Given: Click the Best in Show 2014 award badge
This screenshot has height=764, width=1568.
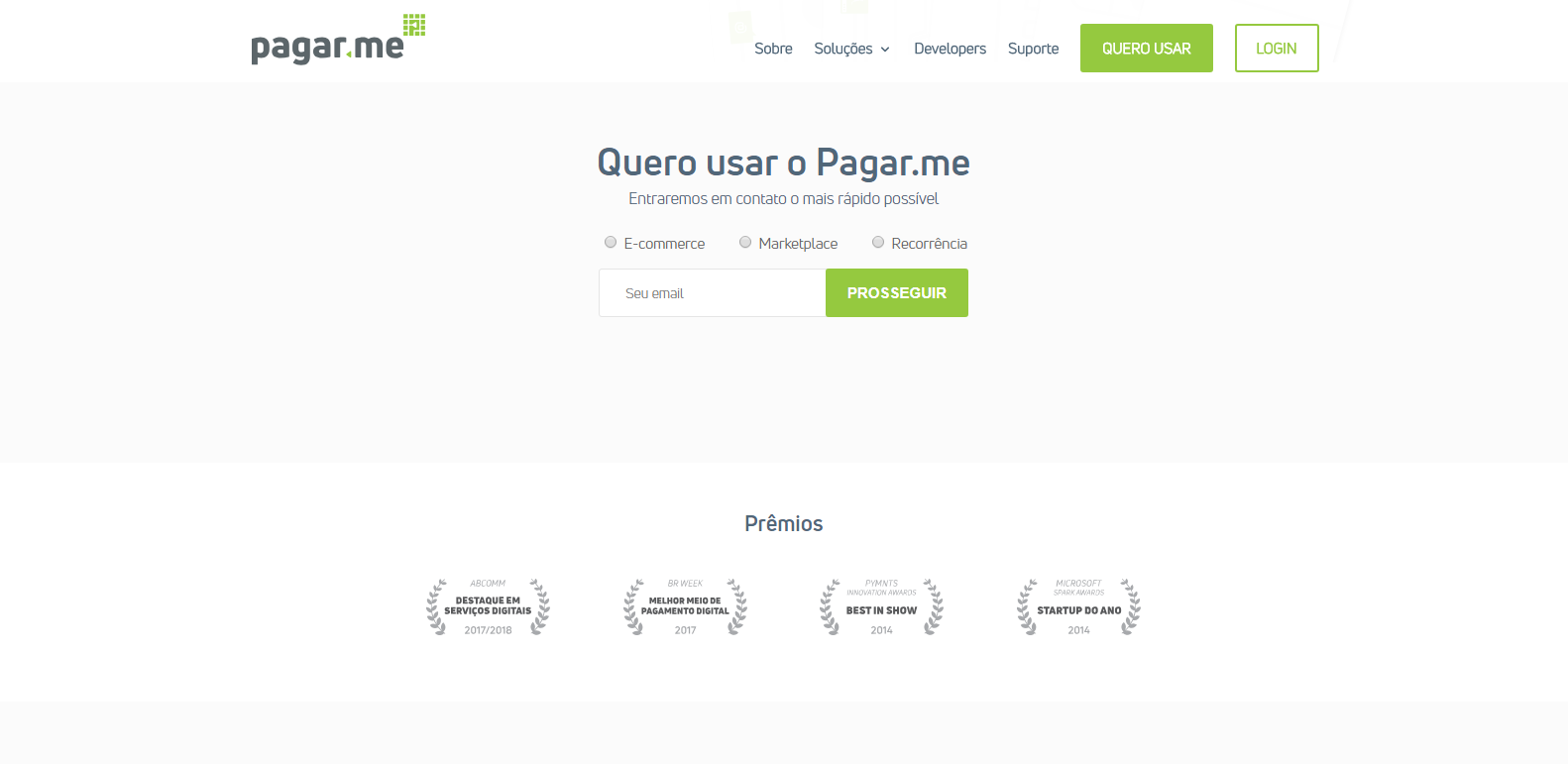Looking at the screenshot, I should 881,606.
